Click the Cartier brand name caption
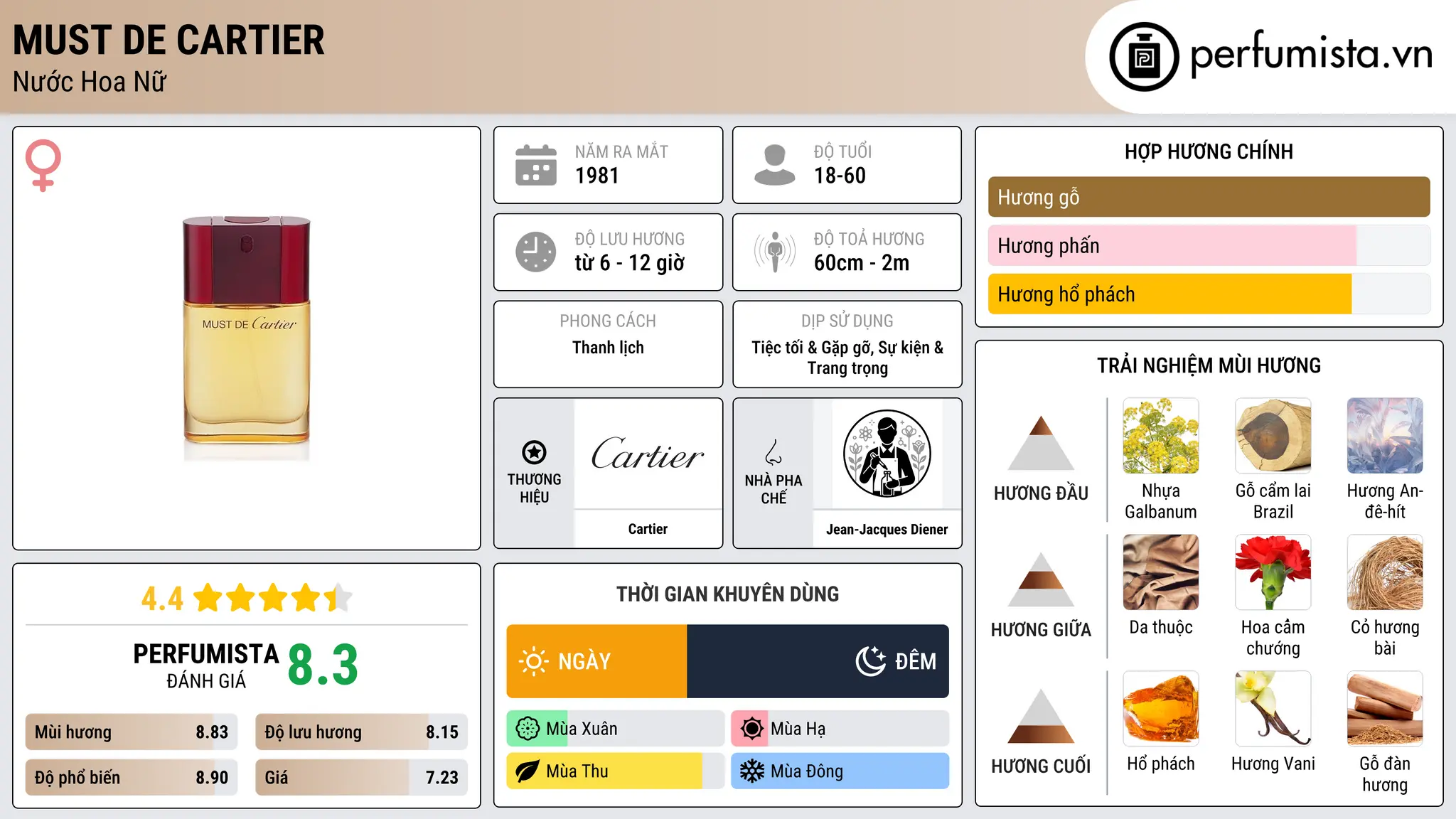 [x=648, y=529]
